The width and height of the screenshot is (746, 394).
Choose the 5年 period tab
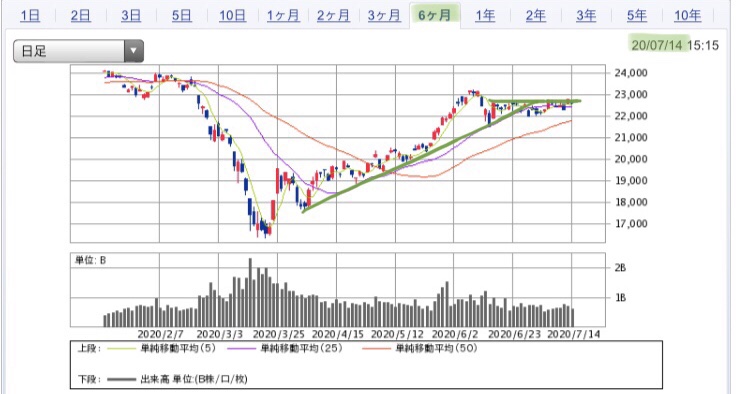[636, 16]
